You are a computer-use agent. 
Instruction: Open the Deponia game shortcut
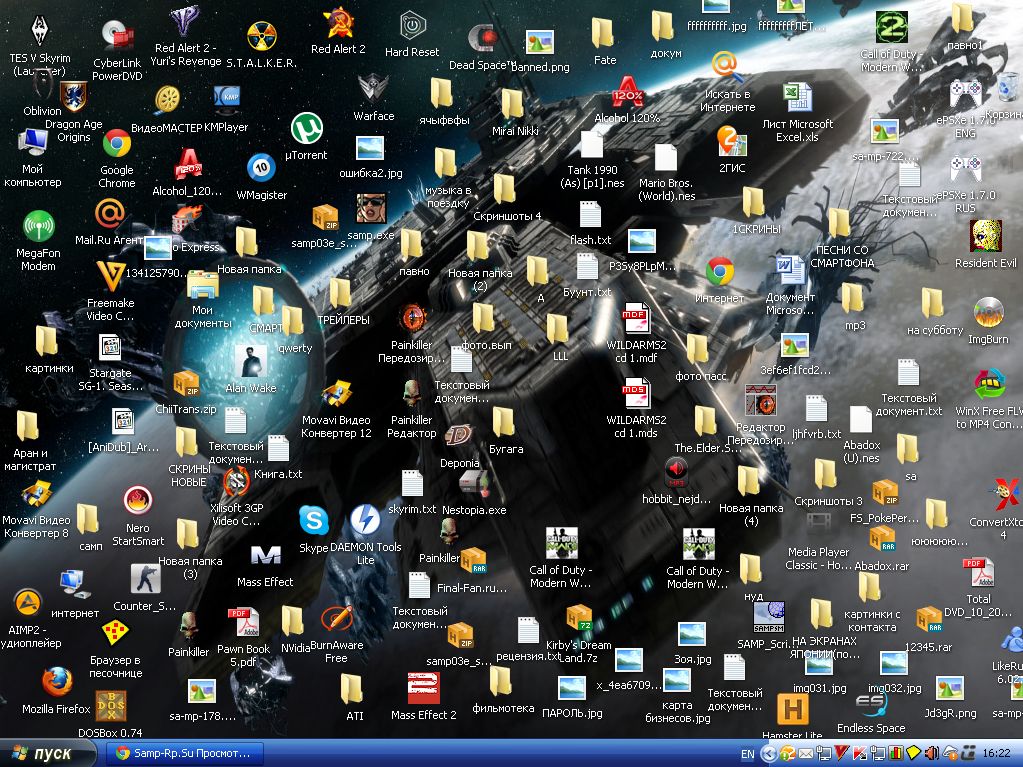(459, 437)
